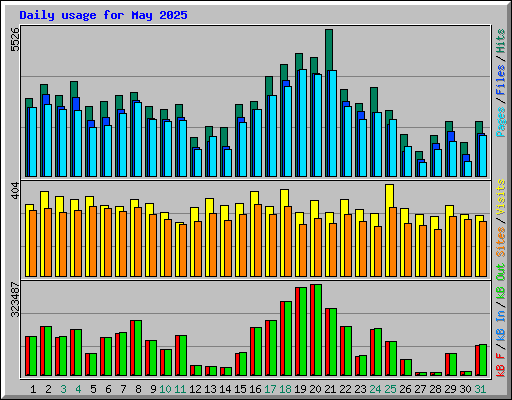The width and height of the screenshot is (512, 400).
Task: Click the 'Sites' legend label
Action: (501, 242)
